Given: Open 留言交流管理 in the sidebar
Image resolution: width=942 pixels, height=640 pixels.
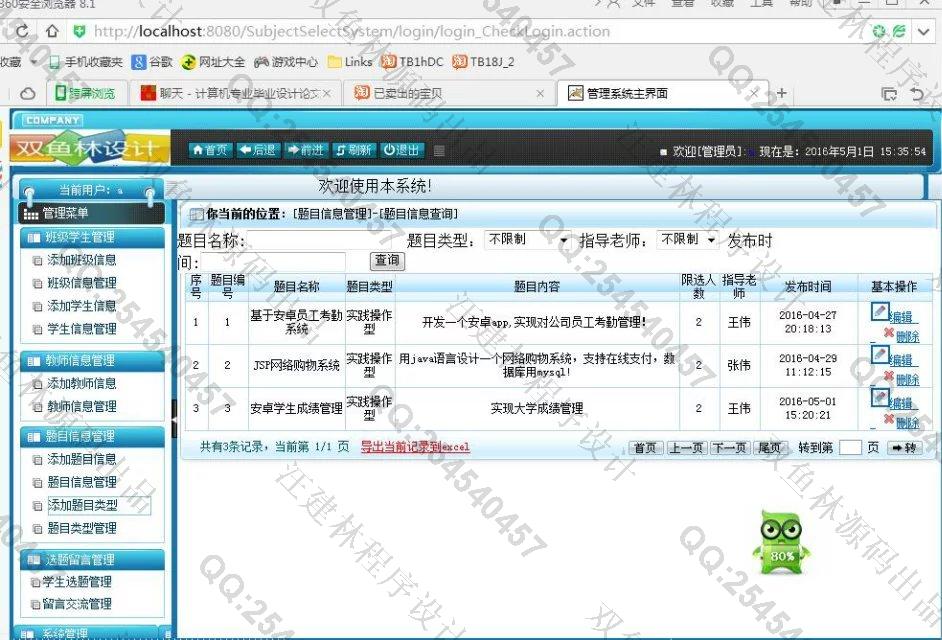Looking at the screenshot, I should pyautogui.click(x=77, y=604).
